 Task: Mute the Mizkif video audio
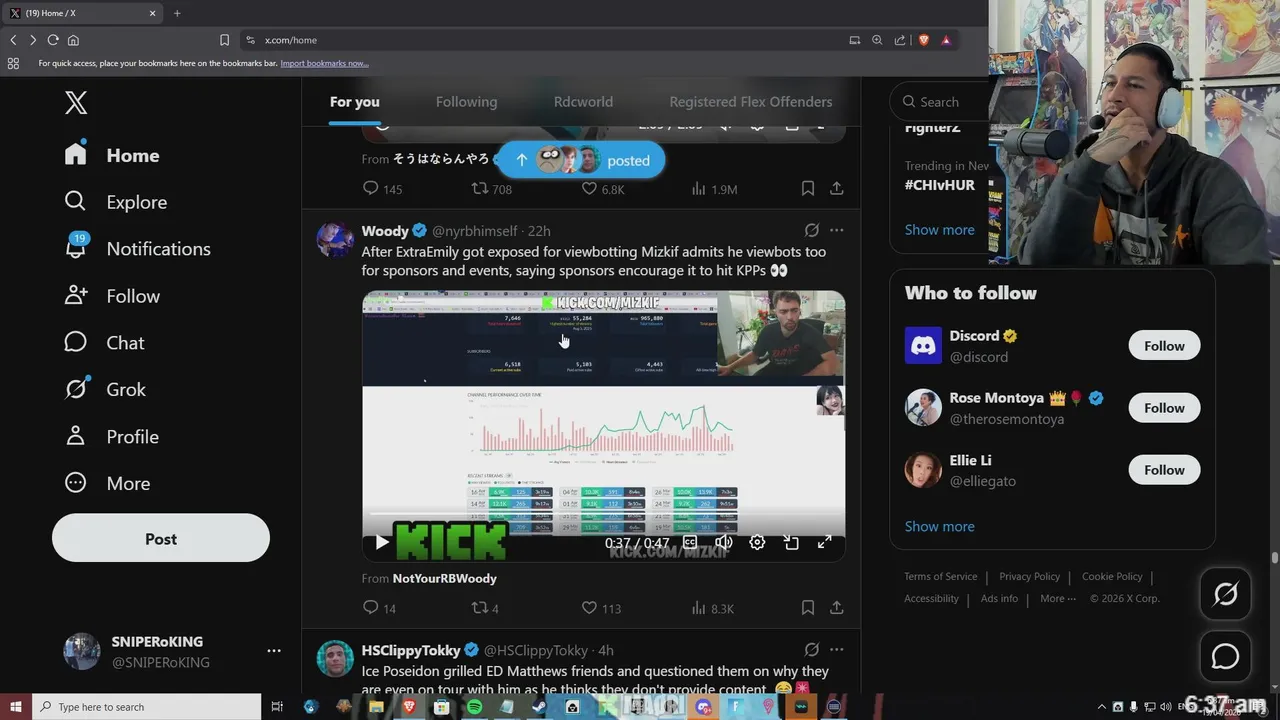(724, 542)
